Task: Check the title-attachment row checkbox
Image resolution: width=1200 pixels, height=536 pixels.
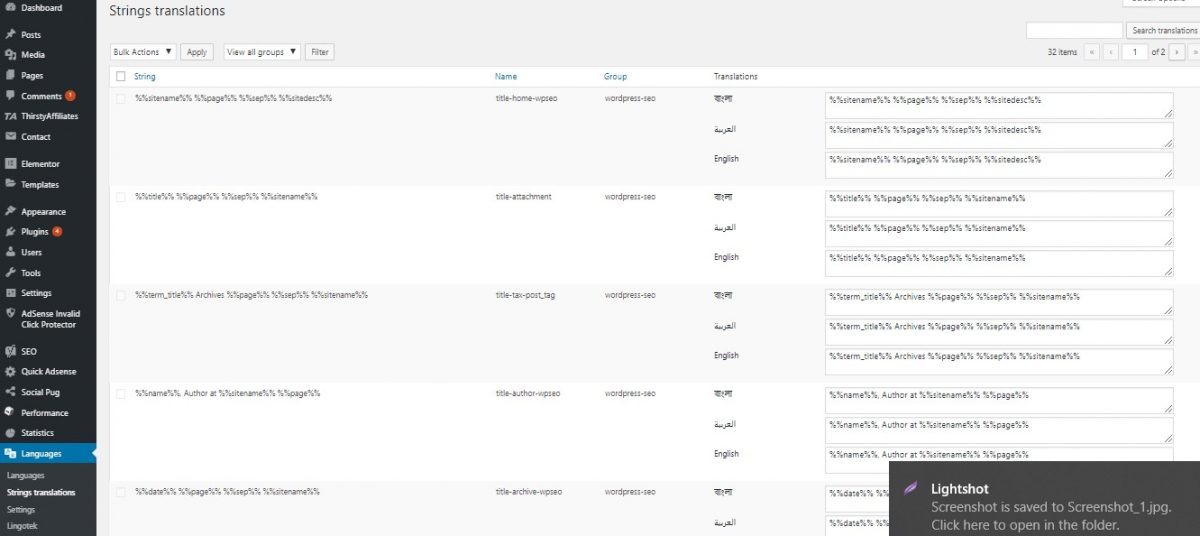Action: (121, 197)
